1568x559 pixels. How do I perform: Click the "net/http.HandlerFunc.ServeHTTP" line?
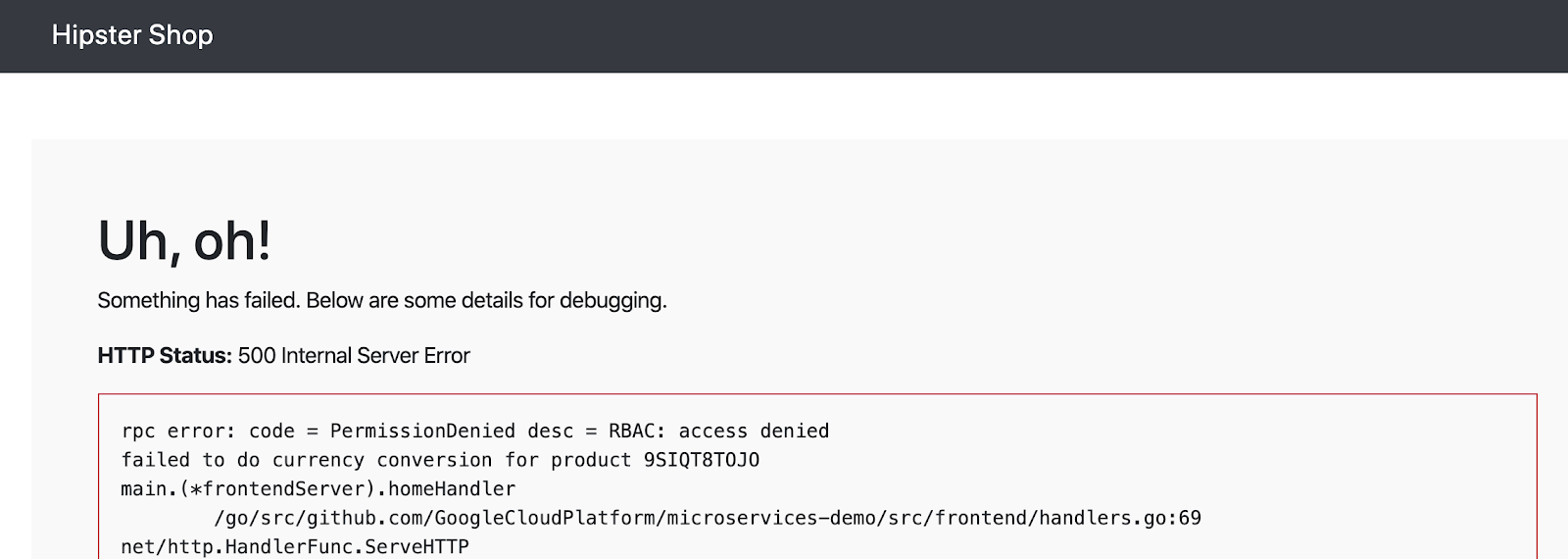[295, 546]
